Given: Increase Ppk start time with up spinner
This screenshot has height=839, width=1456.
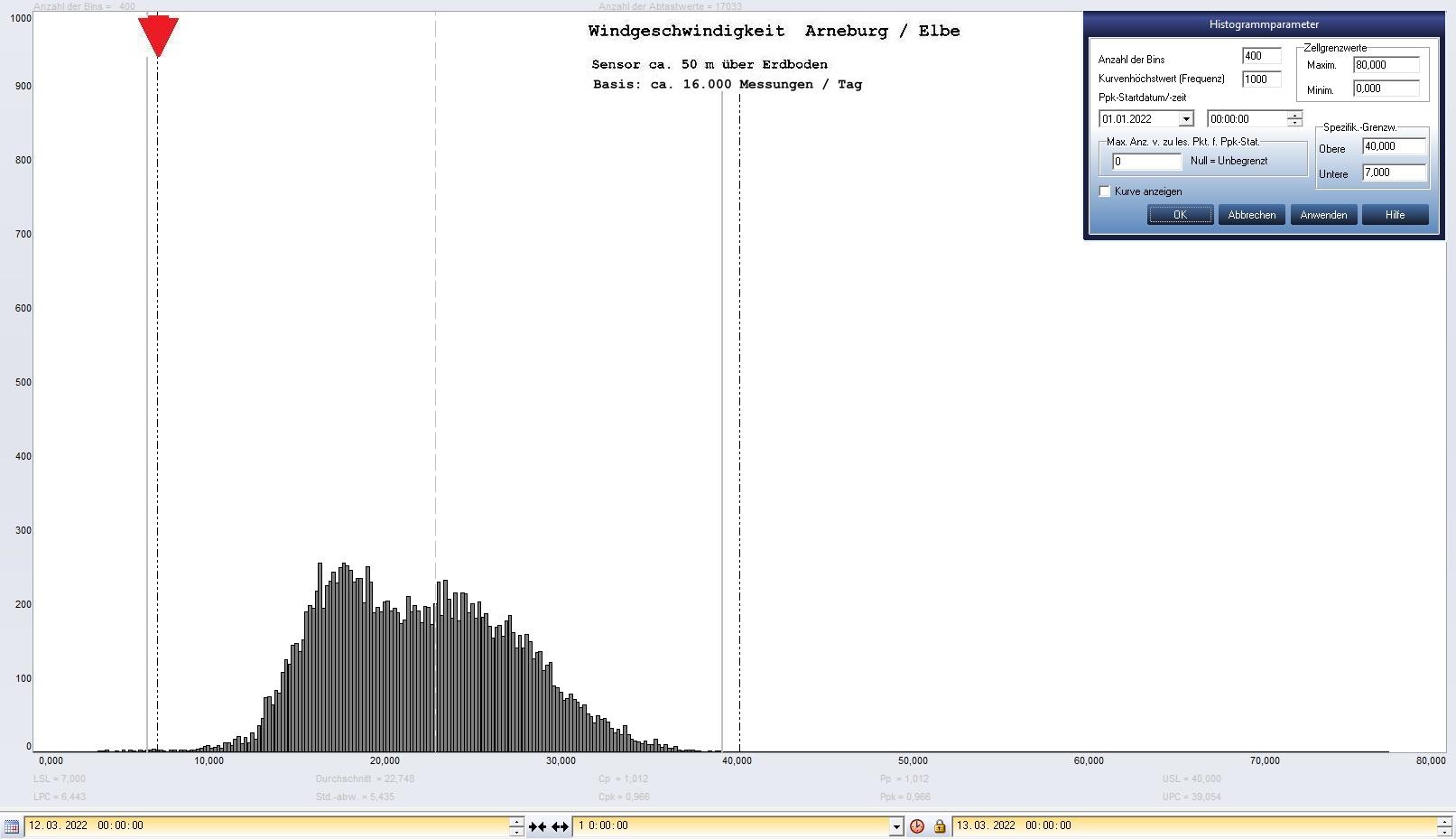Looking at the screenshot, I should click(1294, 115).
